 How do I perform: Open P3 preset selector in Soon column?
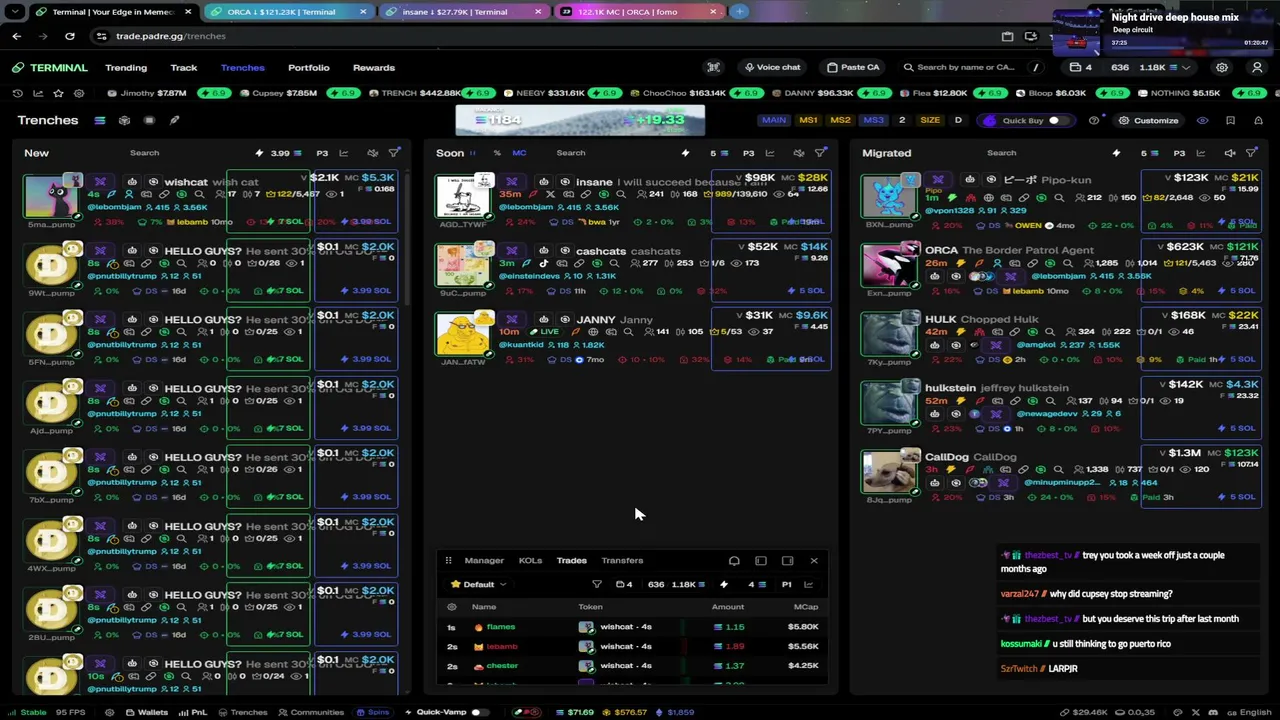coord(748,153)
